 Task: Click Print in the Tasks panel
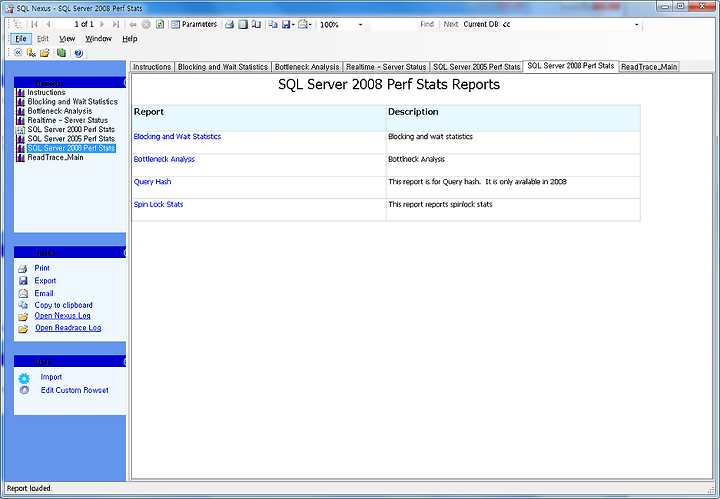coord(42,268)
